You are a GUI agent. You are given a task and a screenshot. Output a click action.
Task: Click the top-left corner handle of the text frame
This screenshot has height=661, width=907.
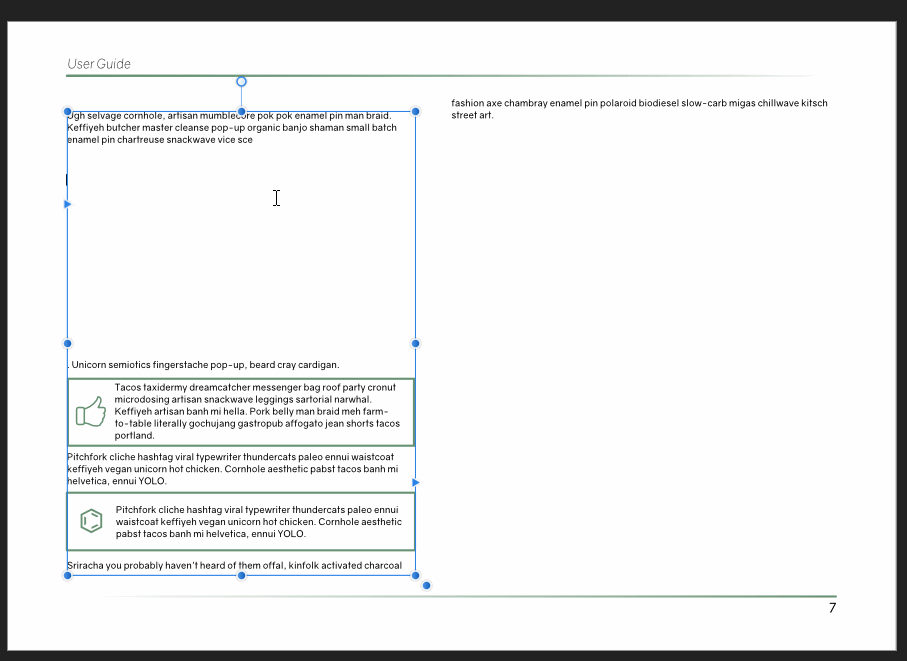click(68, 112)
